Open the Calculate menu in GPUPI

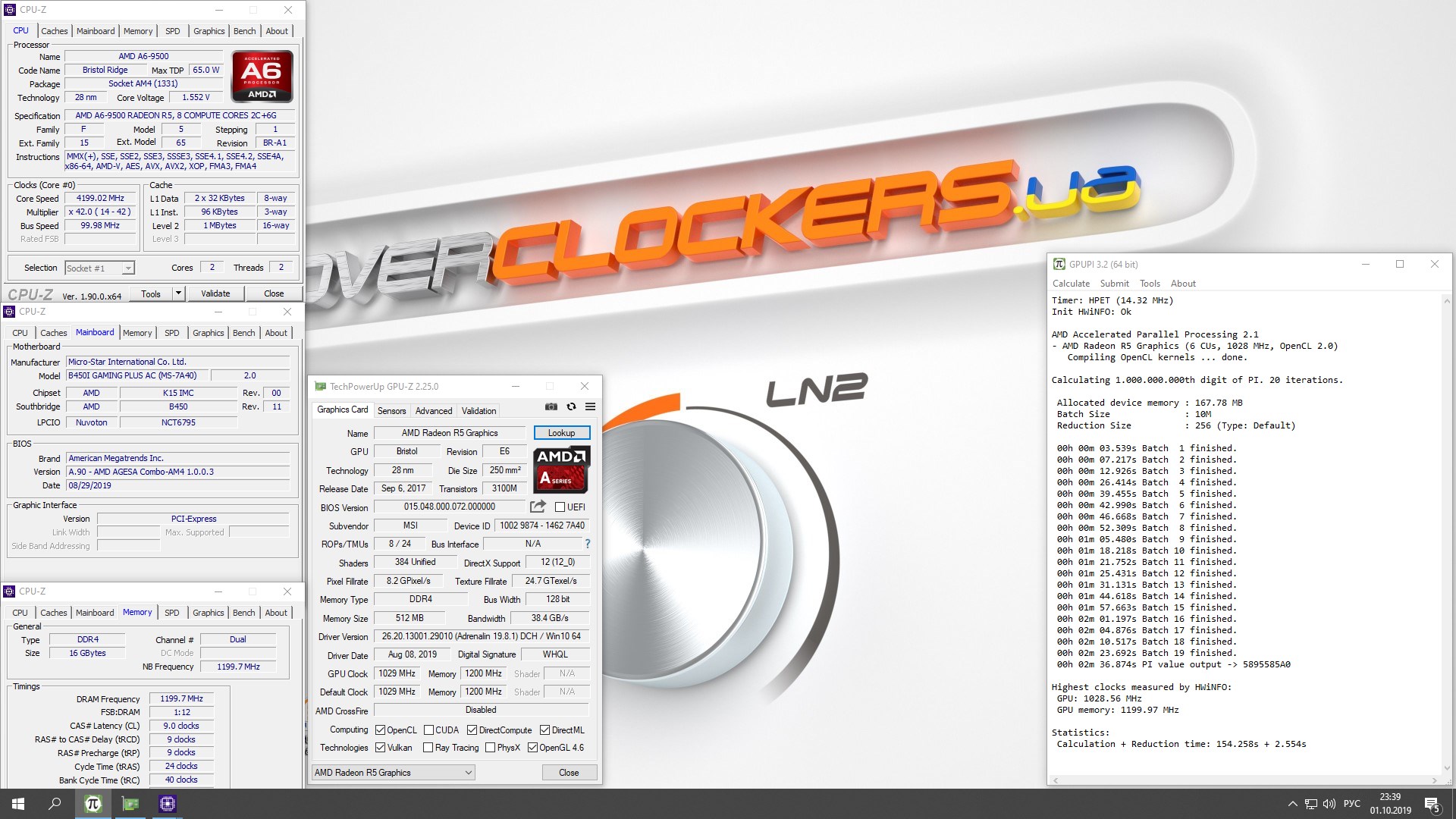tap(1071, 284)
